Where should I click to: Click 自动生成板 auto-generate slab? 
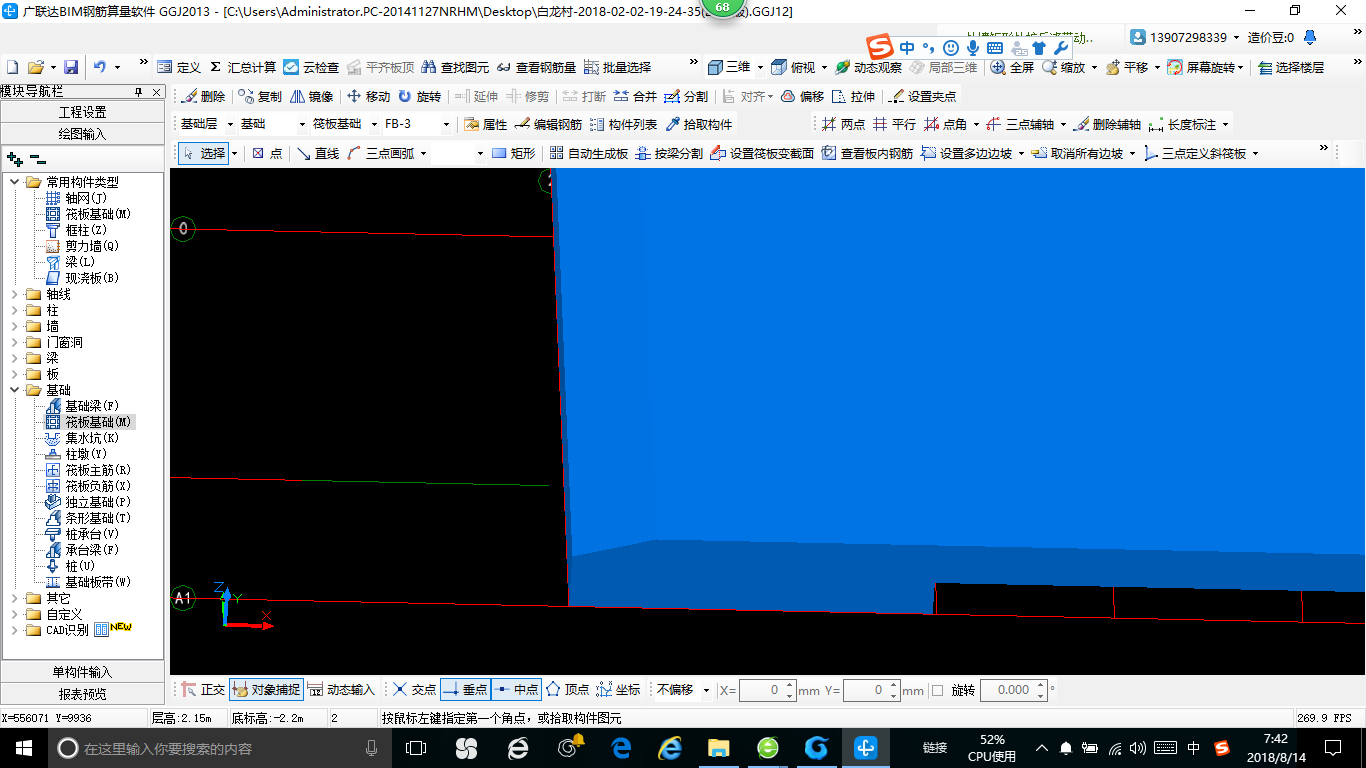tap(589, 154)
